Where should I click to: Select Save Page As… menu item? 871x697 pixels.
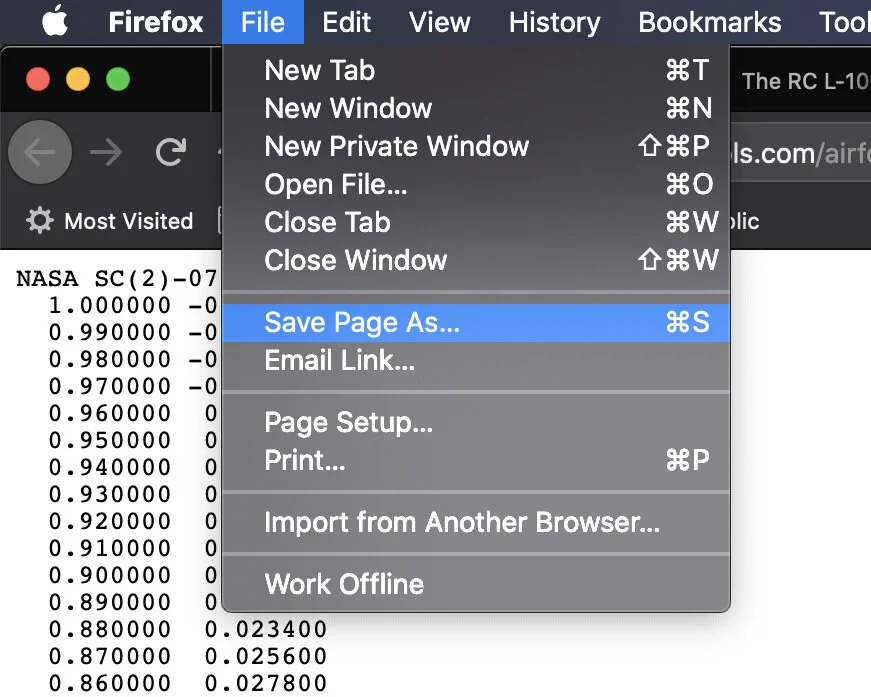pyautogui.click(x=476, y=323)
